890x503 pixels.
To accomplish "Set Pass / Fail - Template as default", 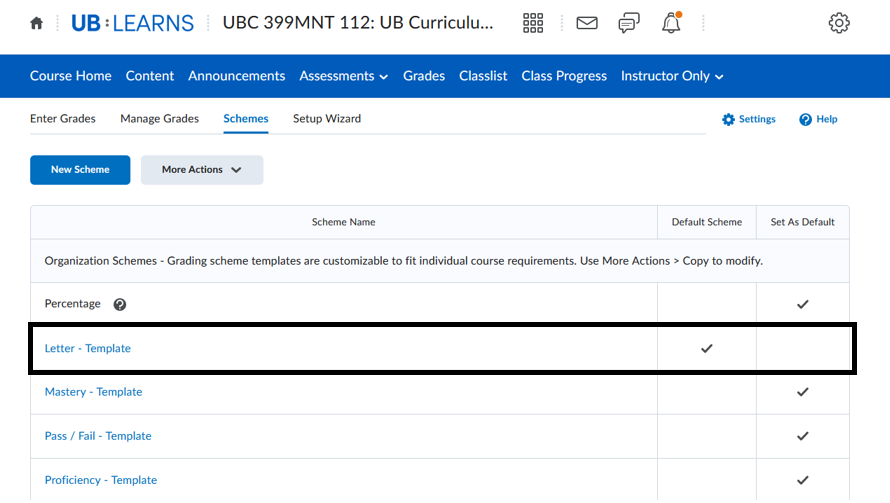I will click(x=802, y=436).
